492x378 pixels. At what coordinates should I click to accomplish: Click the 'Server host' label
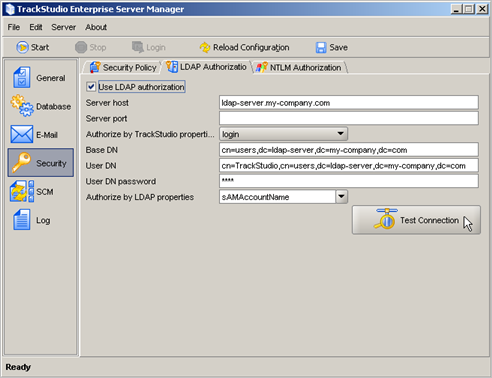coord(107,103)
